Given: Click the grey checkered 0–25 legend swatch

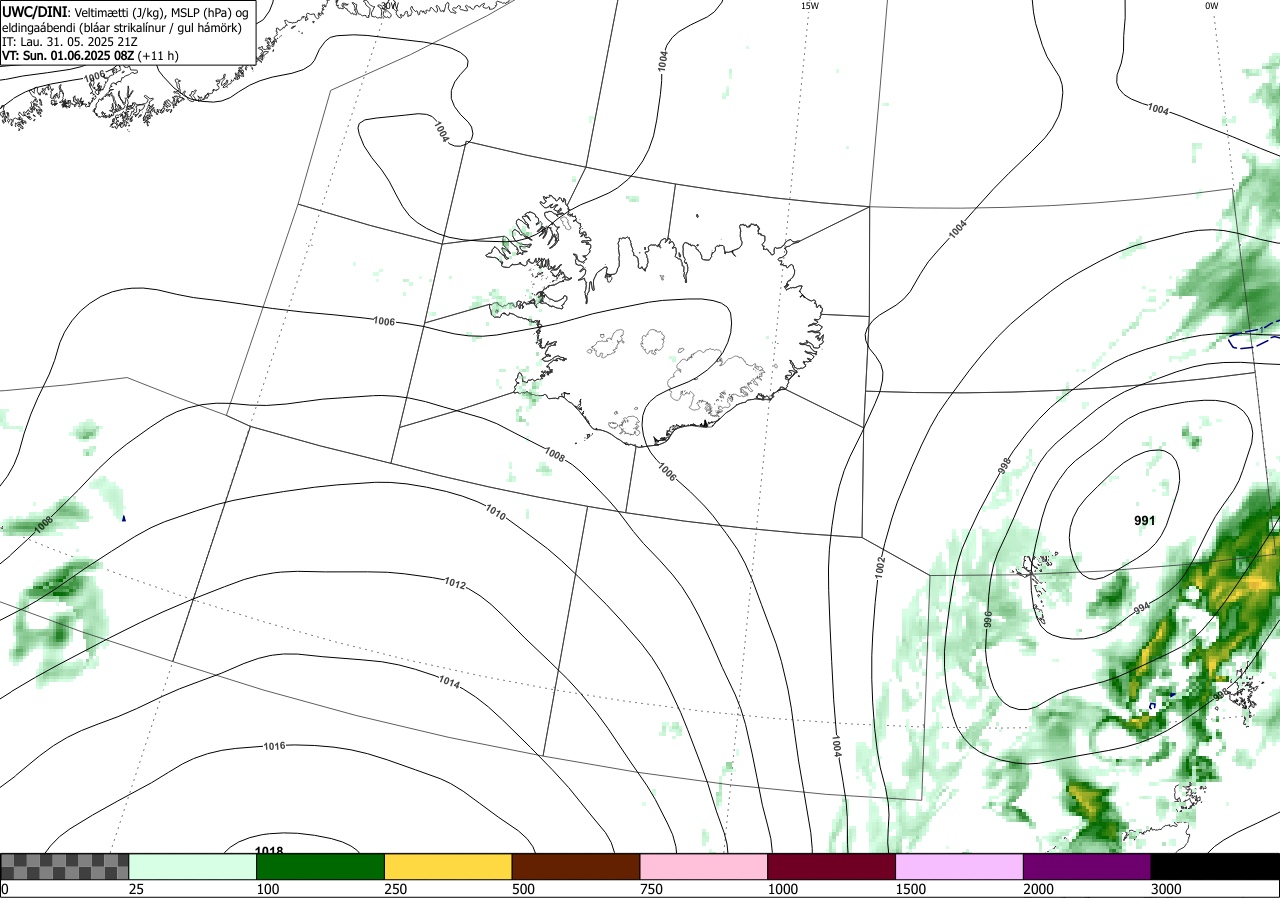Looking at the screenshot, I should point(65,866).
